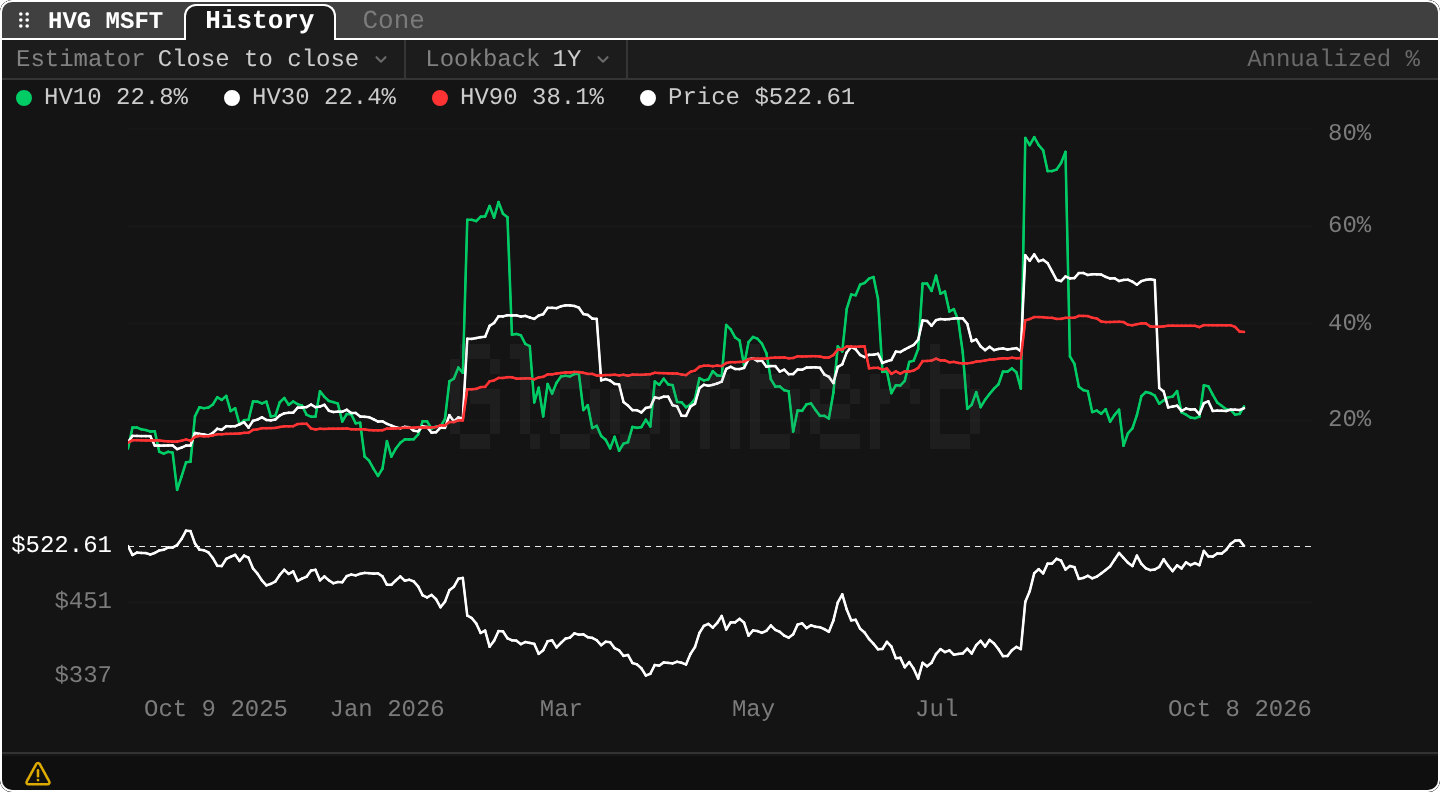Image resolution: width=1440 pixels, height=792 pixels.
Task: Click the HVG MSFT panel title
Action: (x=105, y=21)
